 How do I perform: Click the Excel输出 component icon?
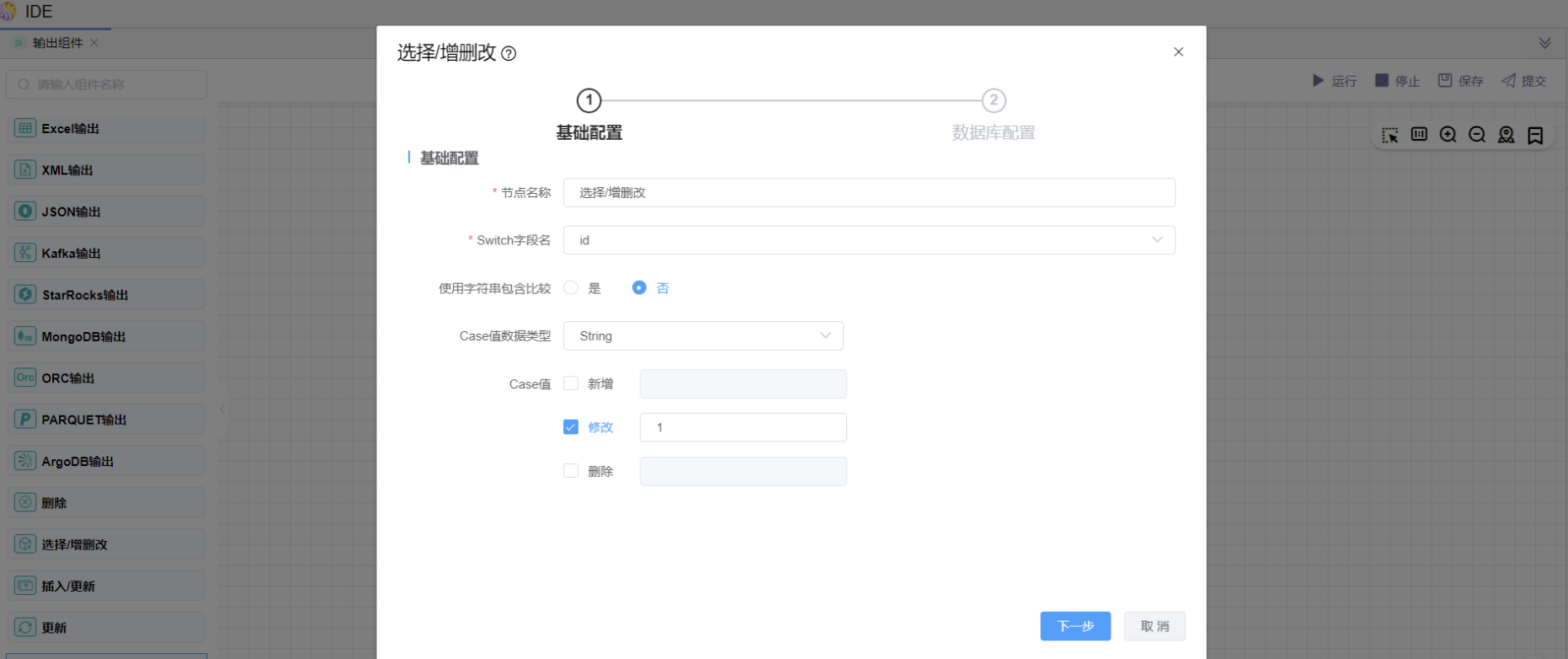25,129
